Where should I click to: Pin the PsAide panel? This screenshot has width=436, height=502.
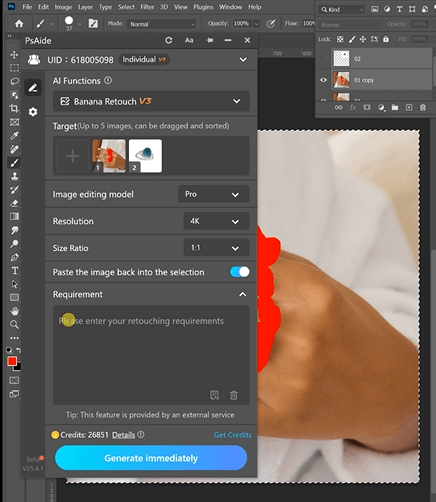210,40
